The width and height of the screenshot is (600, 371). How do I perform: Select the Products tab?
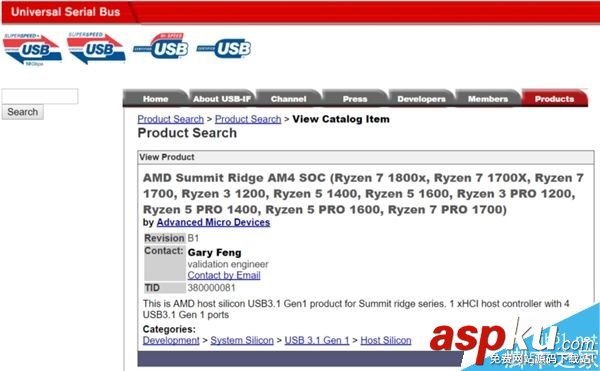[554, 99]
